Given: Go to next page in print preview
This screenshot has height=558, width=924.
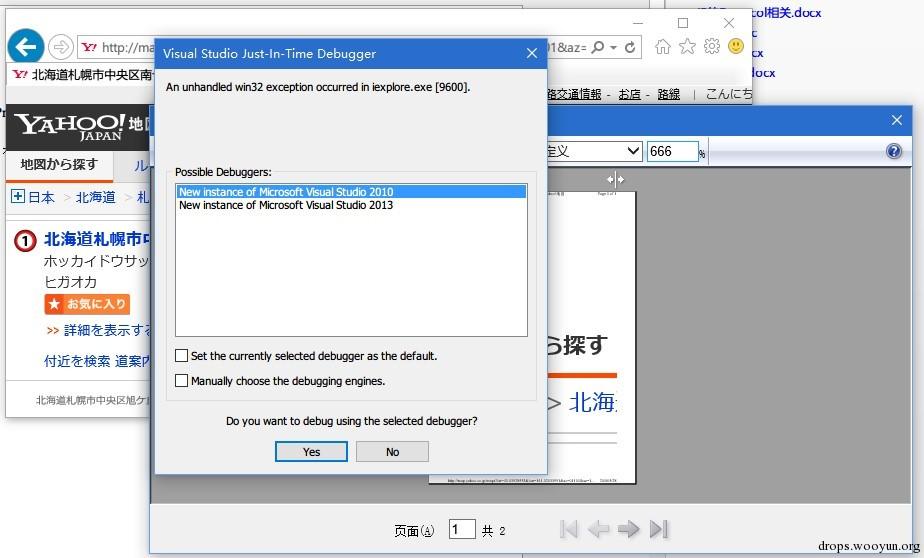Looking at the screenshot, I should click(x=628, y=529).
